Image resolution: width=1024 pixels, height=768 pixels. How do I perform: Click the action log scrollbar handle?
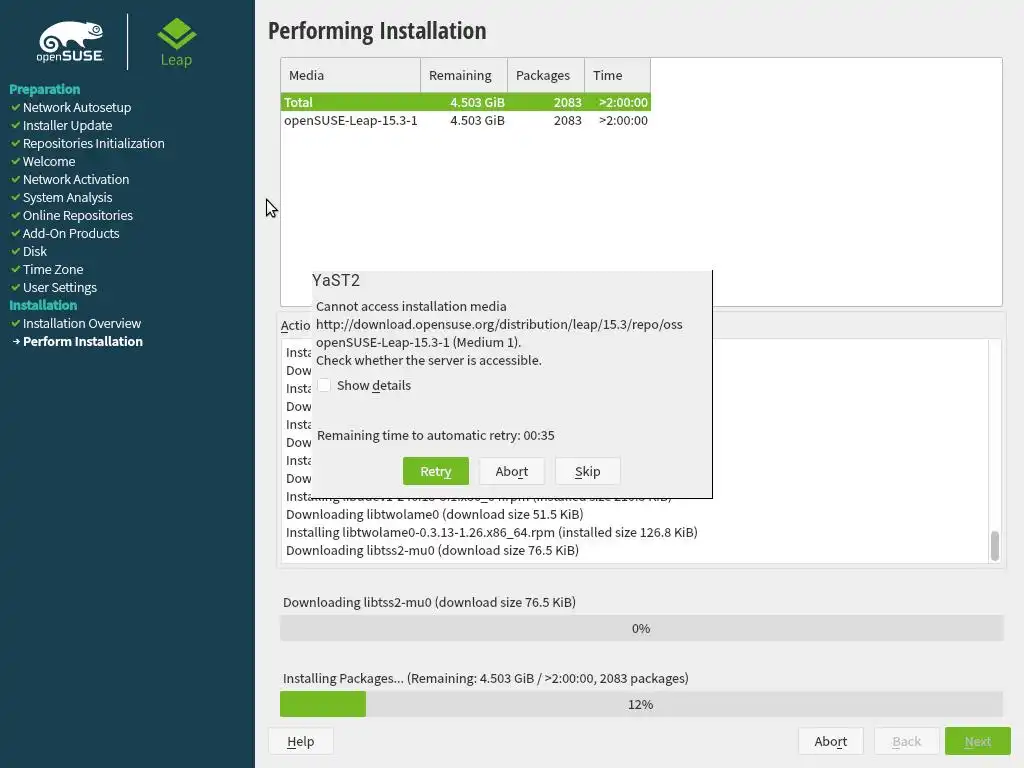[x=995, y=546]
